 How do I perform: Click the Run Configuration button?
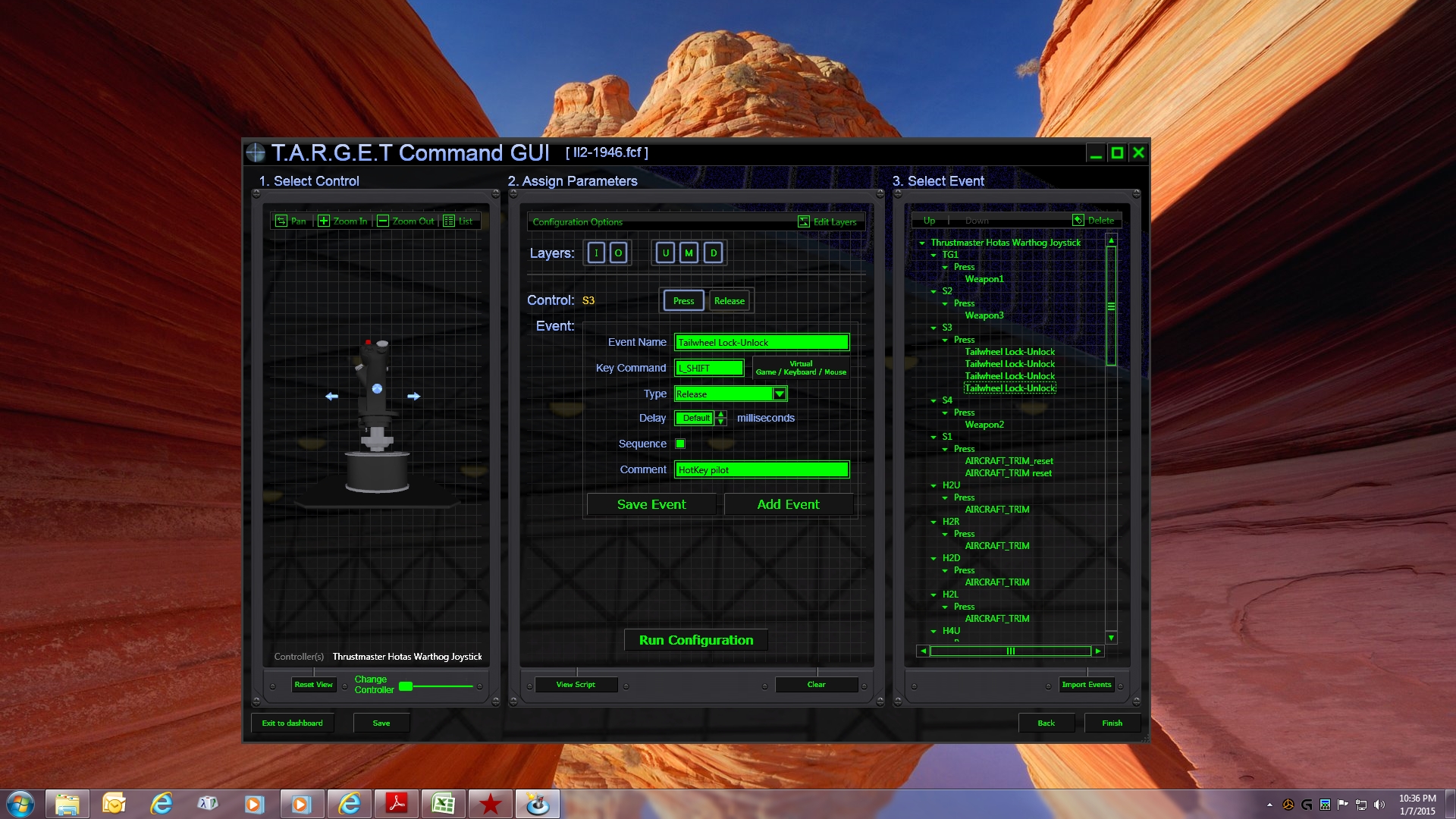point(695,639)
